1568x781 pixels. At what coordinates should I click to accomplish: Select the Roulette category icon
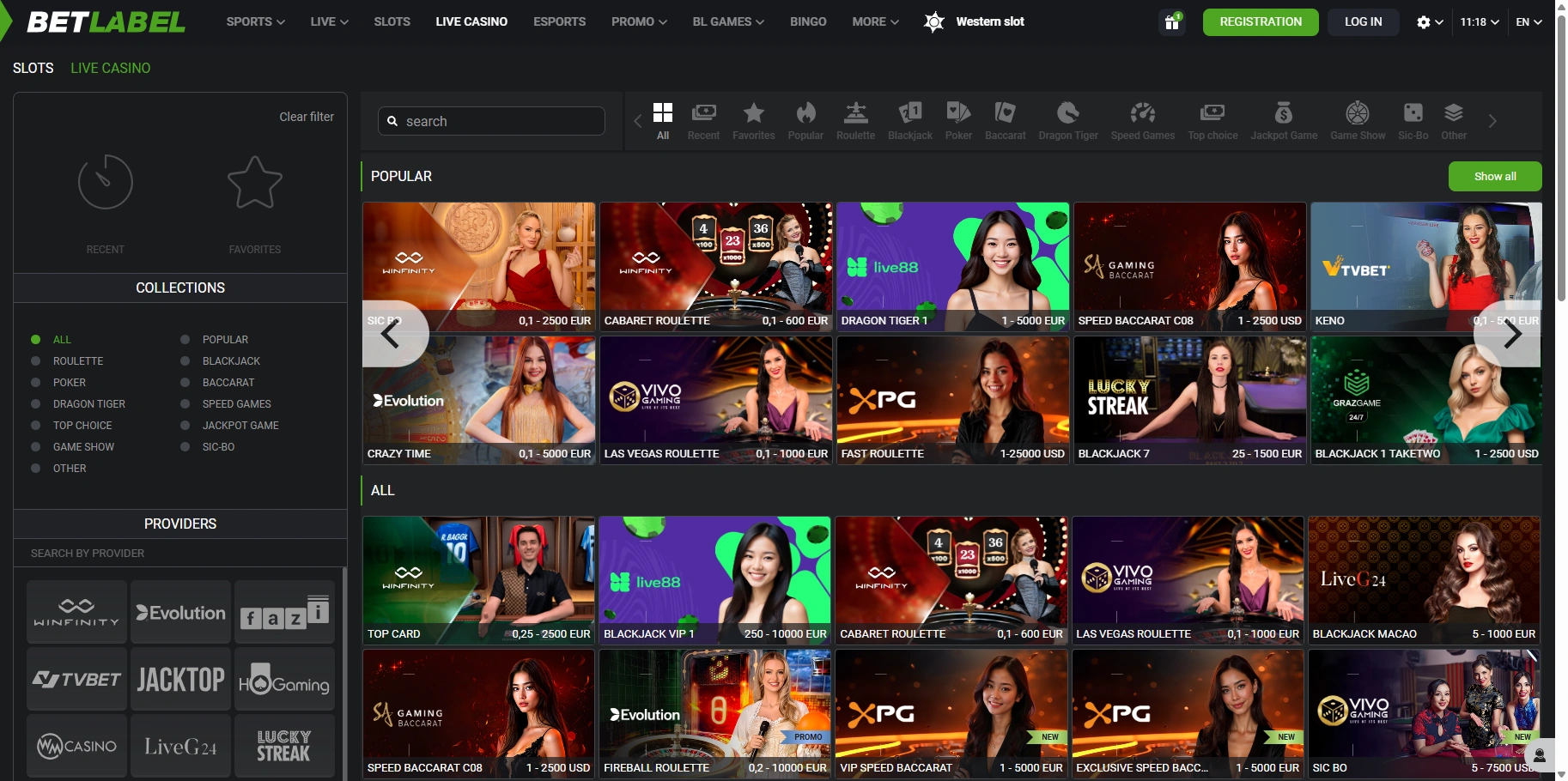[855, 113]
